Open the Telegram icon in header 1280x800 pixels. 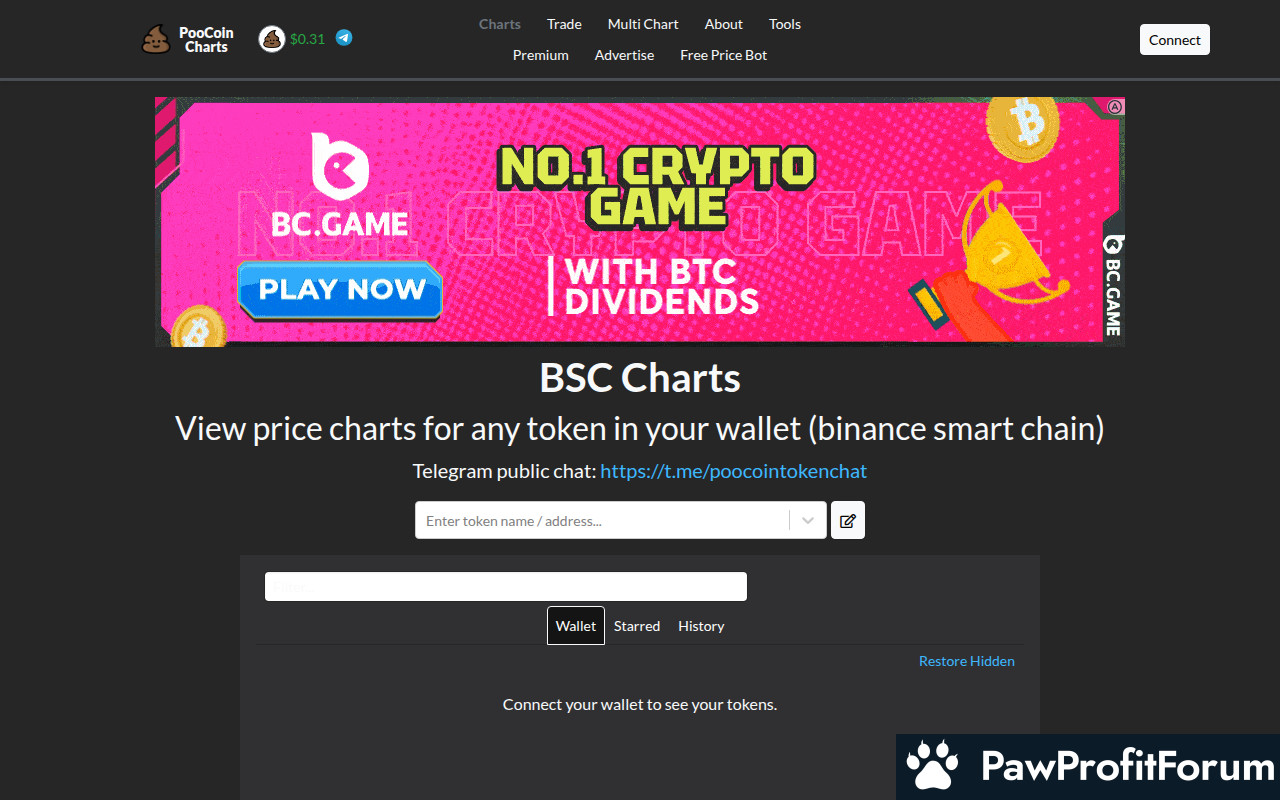[344, 38]
